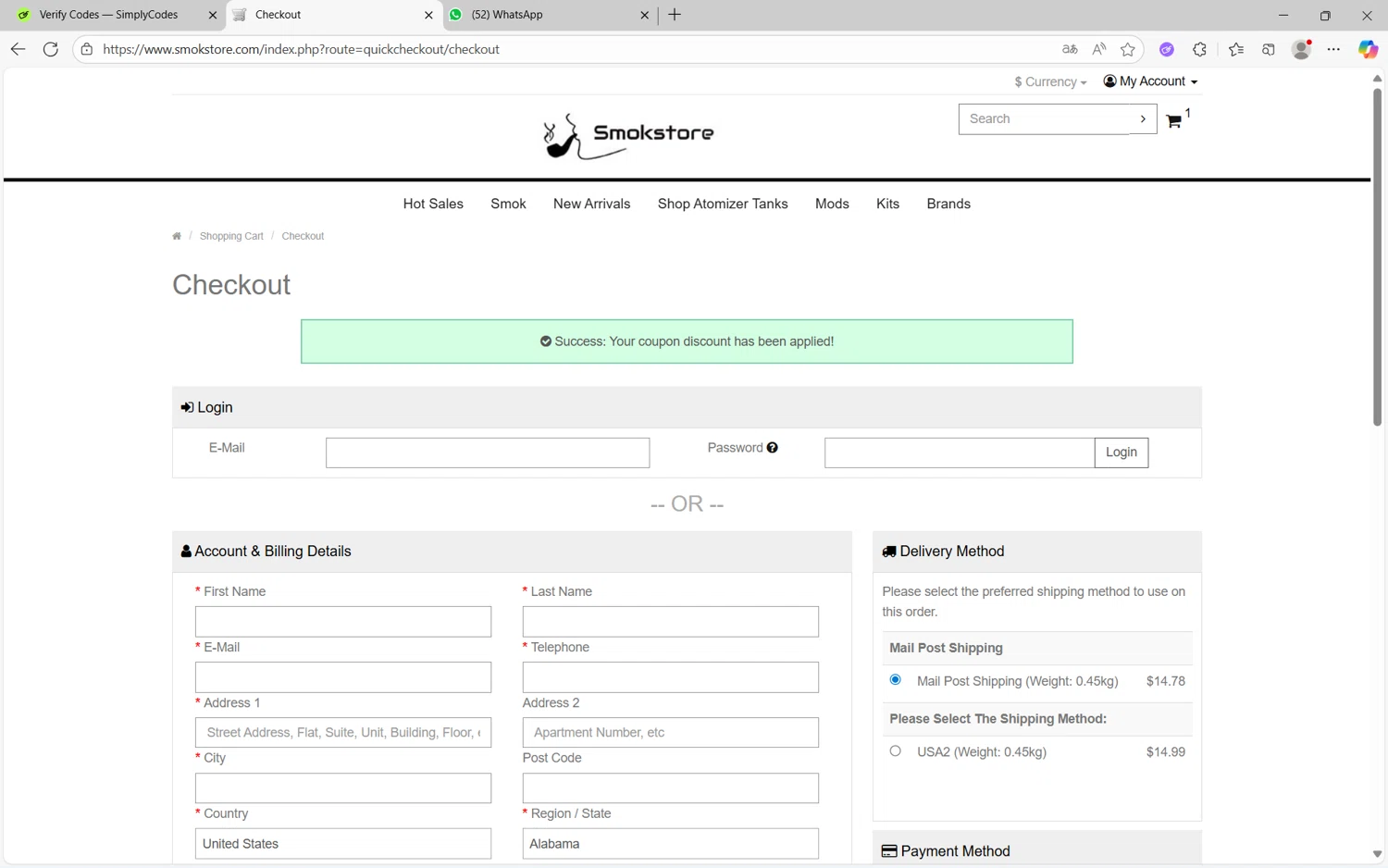The height and width of the screenshot is (868, 1388).
Task: Click the Smokstore logo
Action: [628, 135]
